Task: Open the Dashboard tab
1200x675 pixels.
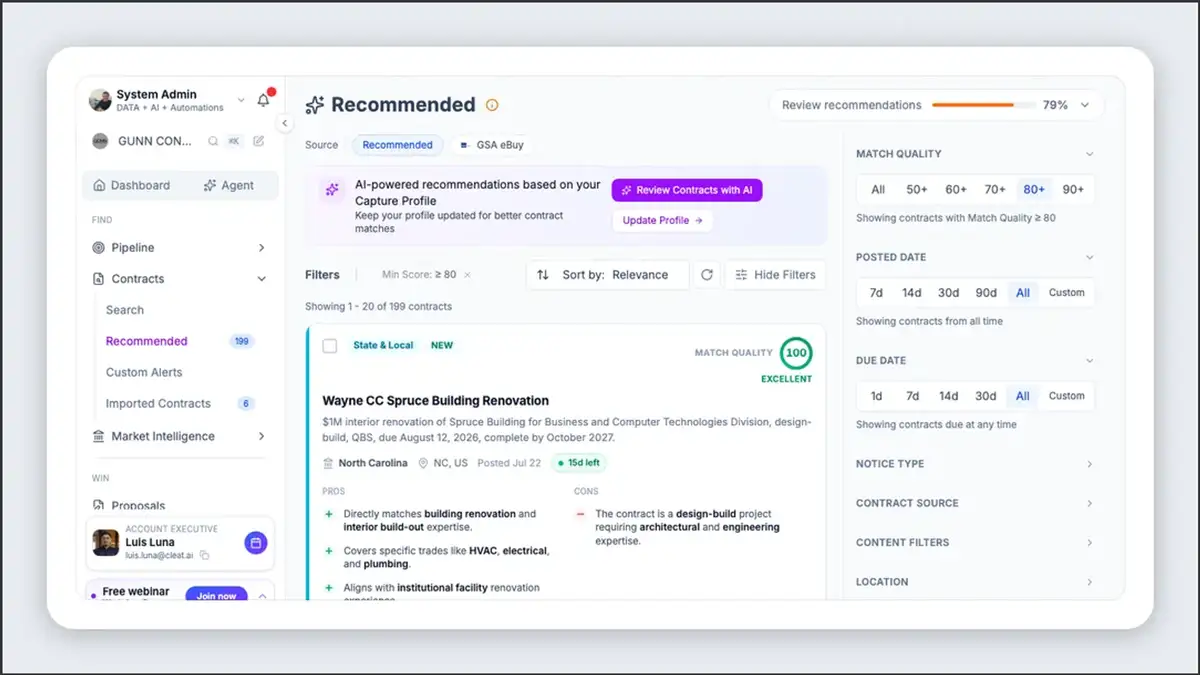Action: 132,185
